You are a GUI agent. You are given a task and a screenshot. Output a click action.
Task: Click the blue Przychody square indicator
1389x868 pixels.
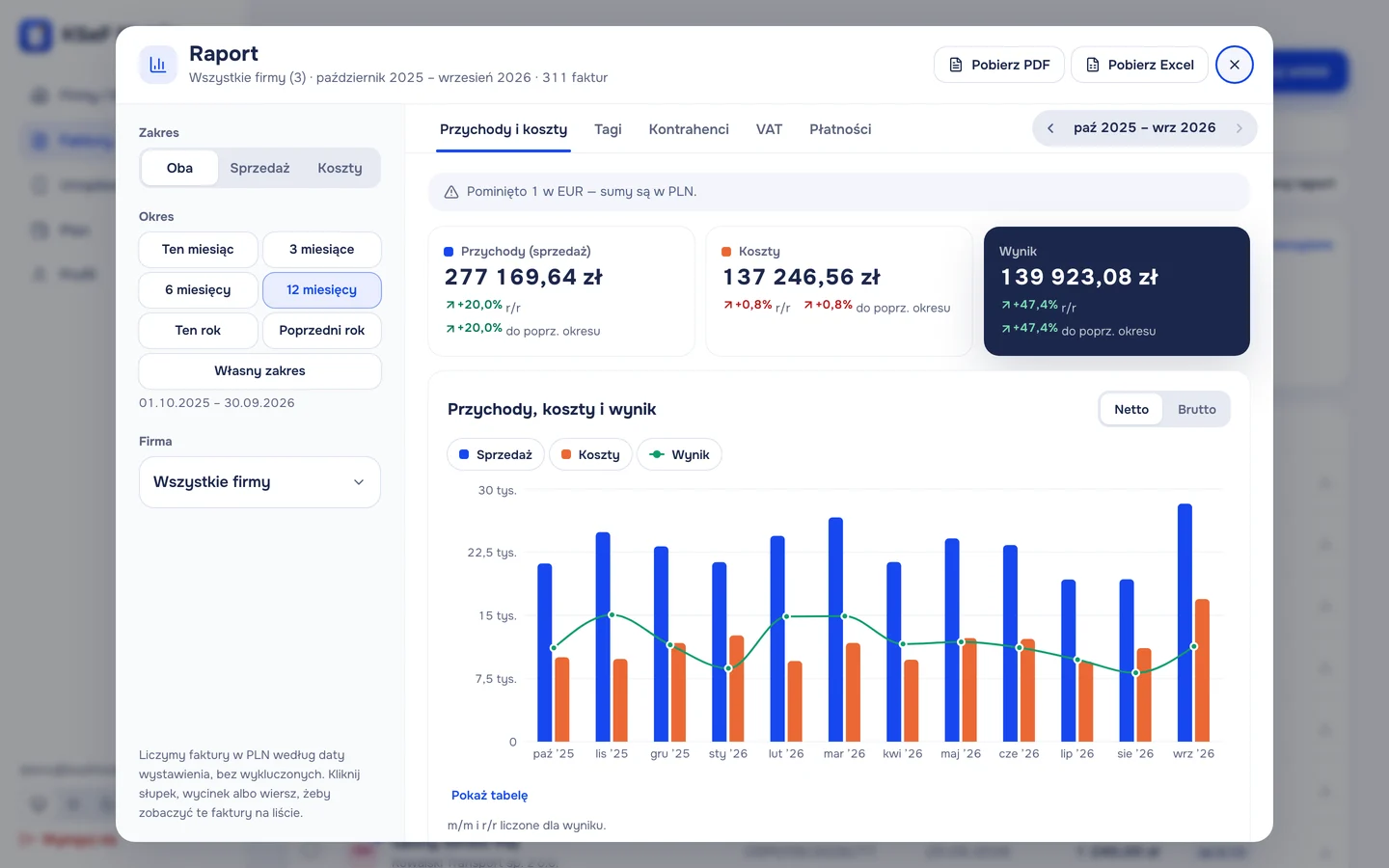[x=449, y=252]
